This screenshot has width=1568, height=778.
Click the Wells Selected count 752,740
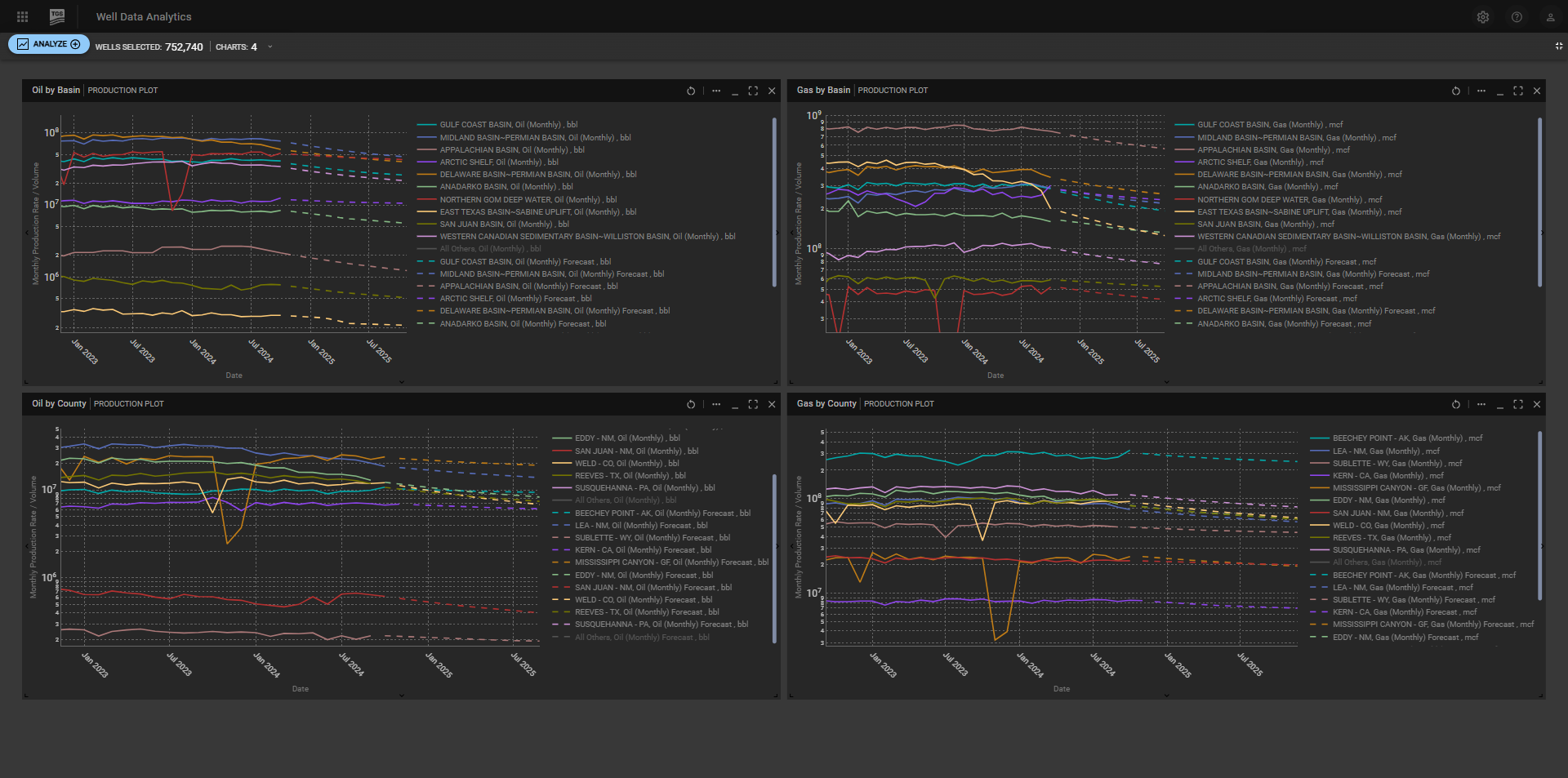[184, 47]
